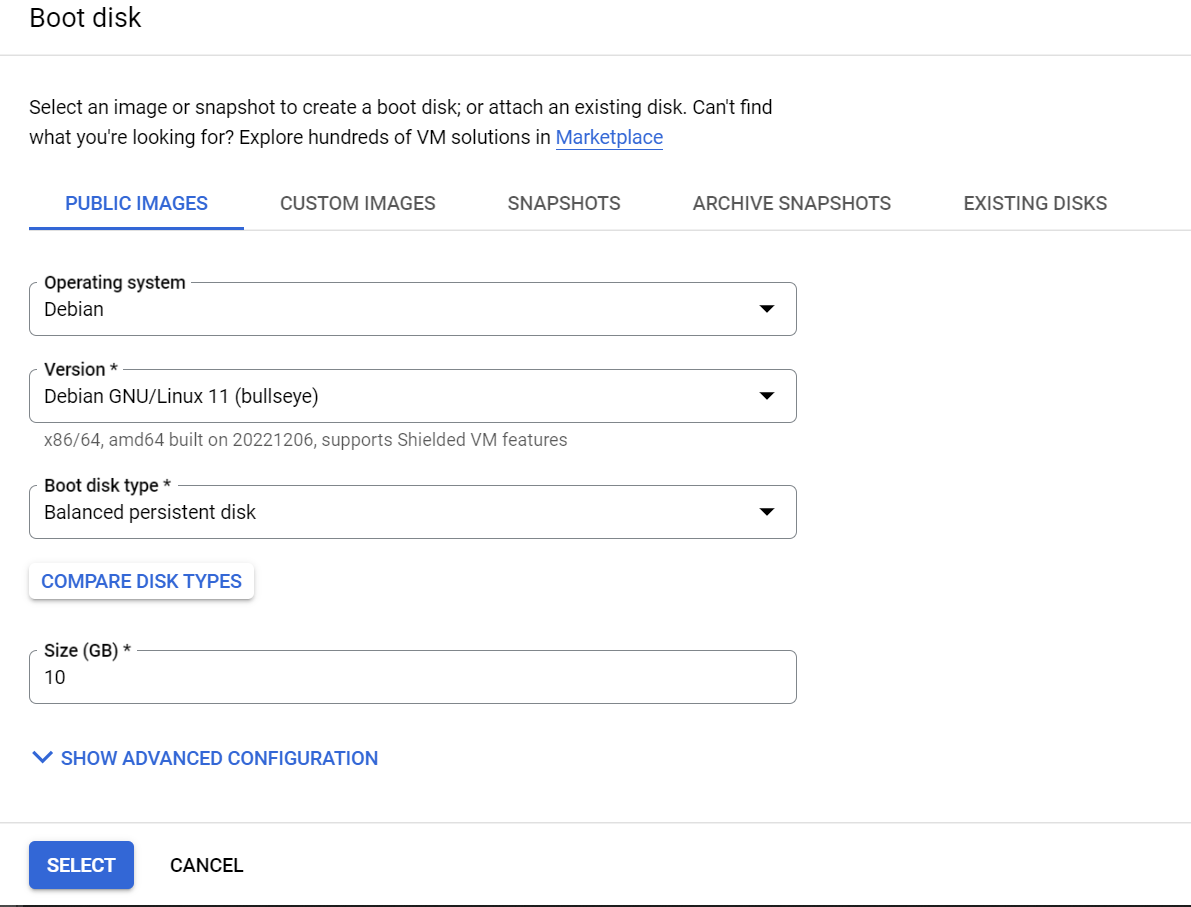Select the Existing Disks tab
The height and width of the screenshot is (907, 1191).
coord(1035,204)
